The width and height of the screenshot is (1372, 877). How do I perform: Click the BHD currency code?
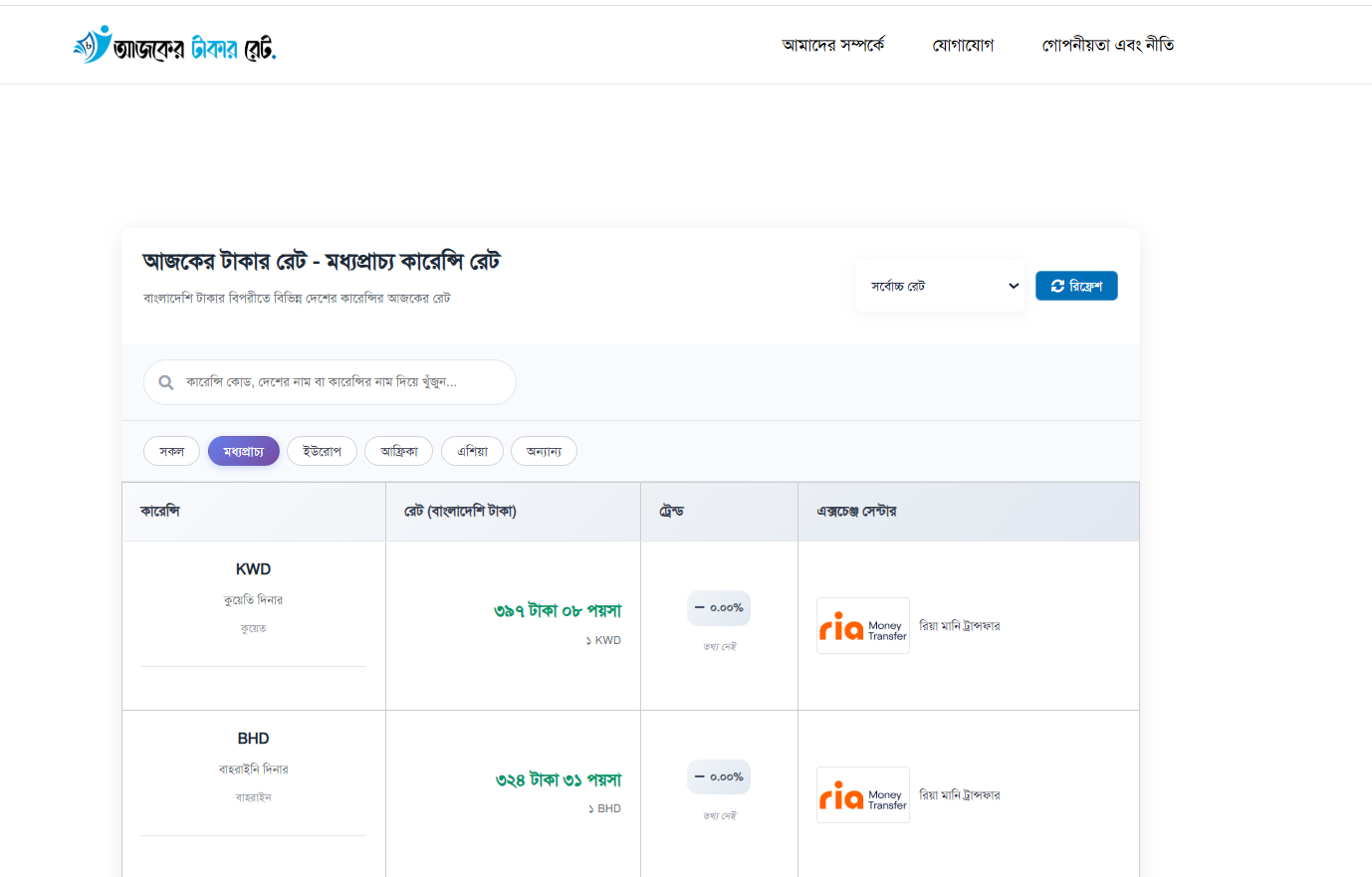pos(253,739)
